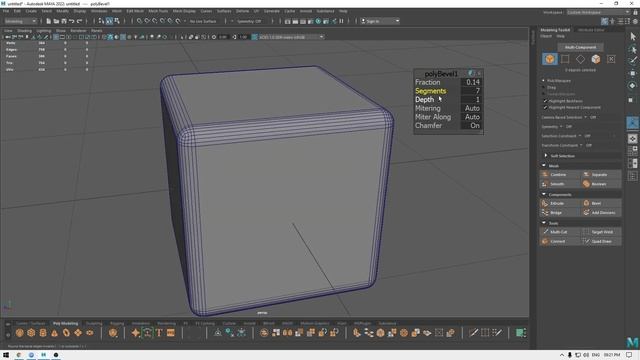
Task: Choose Vertex selection mode in Modeling Toolkit
Action: click(565, 59)
